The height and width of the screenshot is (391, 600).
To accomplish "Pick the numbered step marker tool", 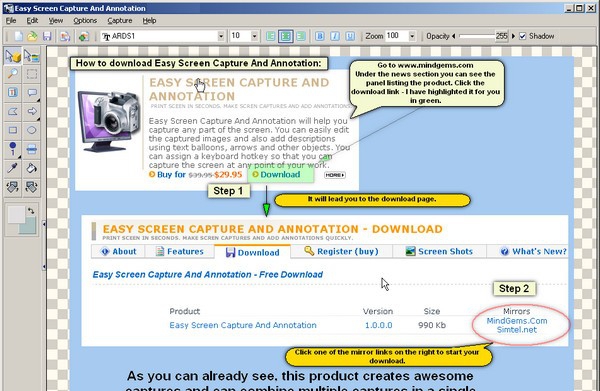I will (x=13, y=149).
